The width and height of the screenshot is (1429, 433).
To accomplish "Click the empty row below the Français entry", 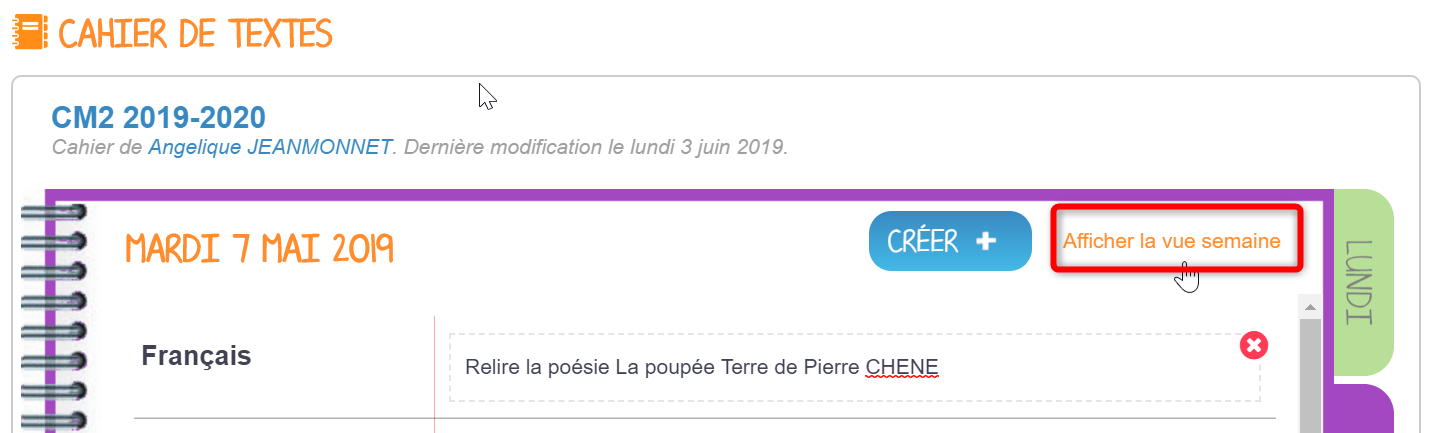I will (x=705, y=426).
